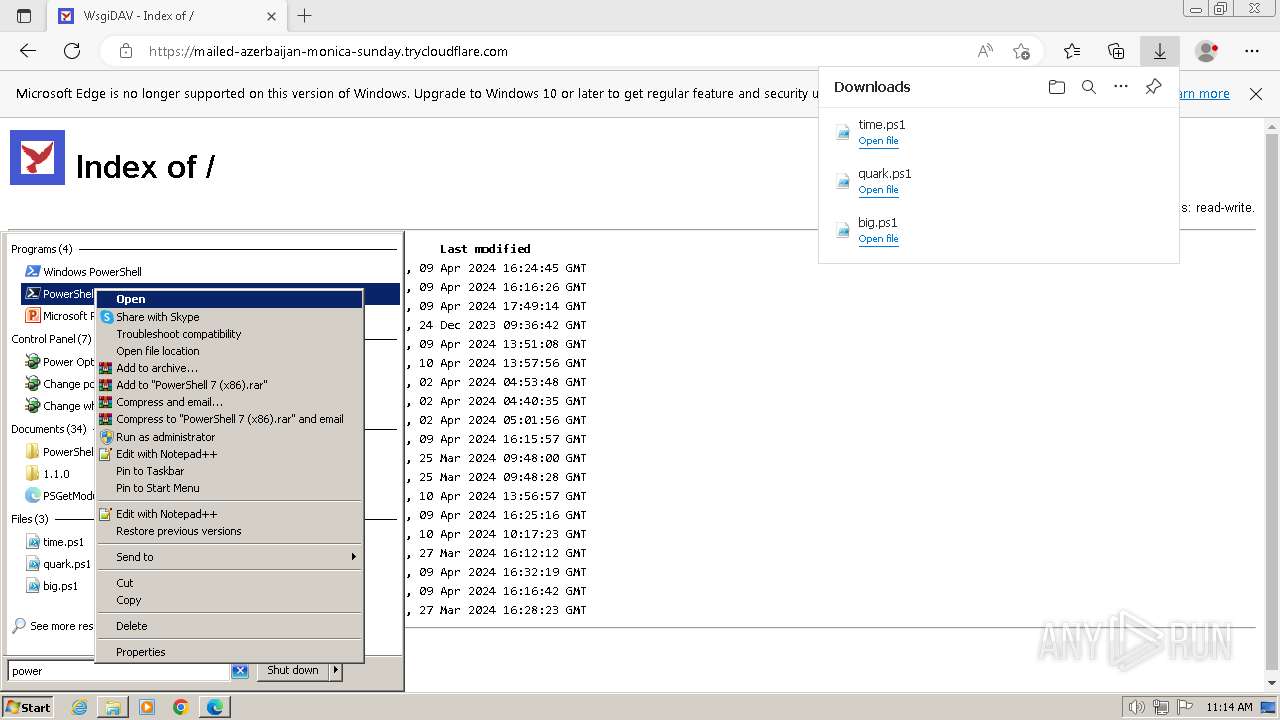Open the Collections icon
This screenshot has height=720, width=1280.
(1116, 51)
